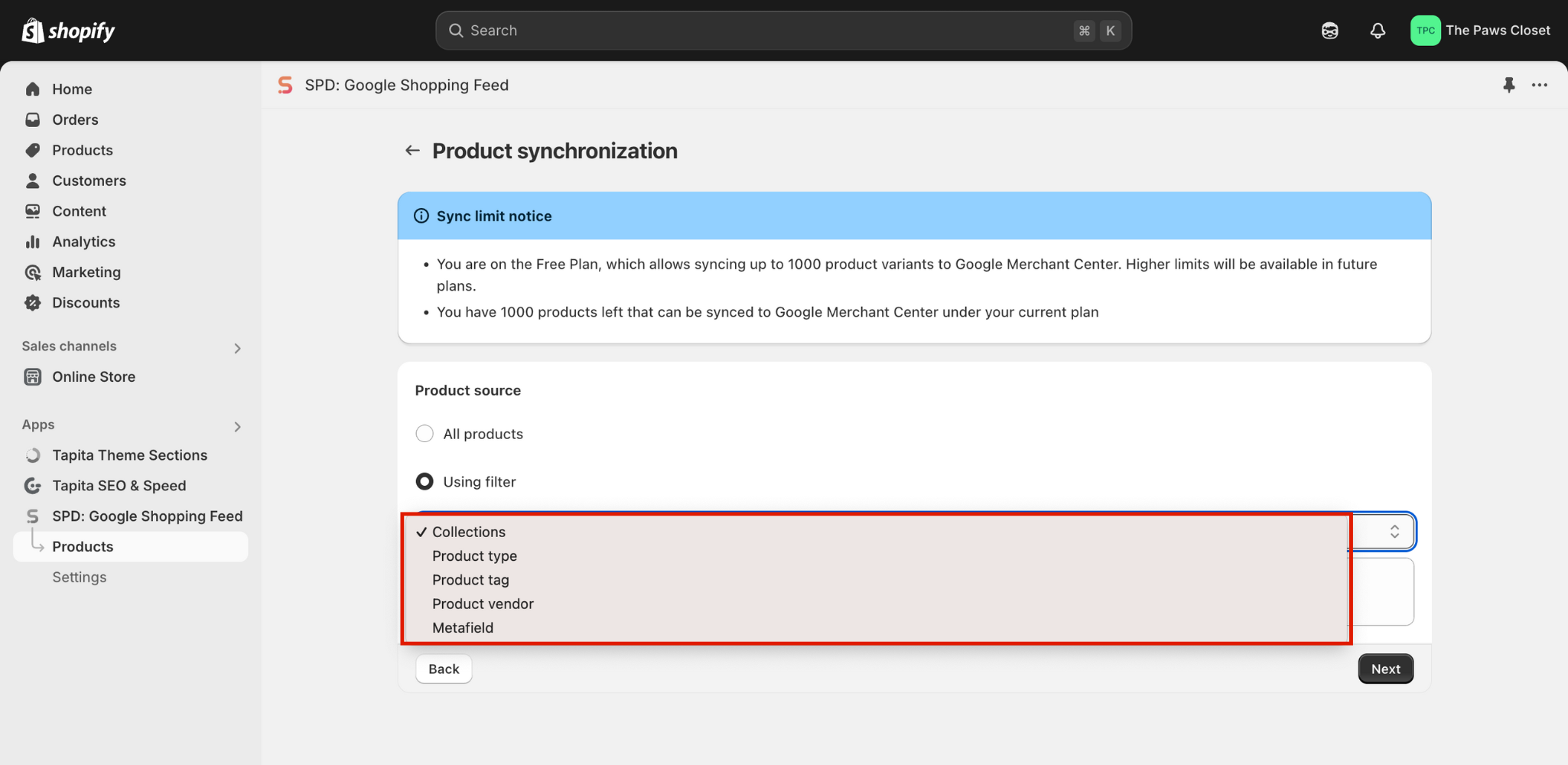Choose Product vendor from the dropdown list

click(483, 604)
